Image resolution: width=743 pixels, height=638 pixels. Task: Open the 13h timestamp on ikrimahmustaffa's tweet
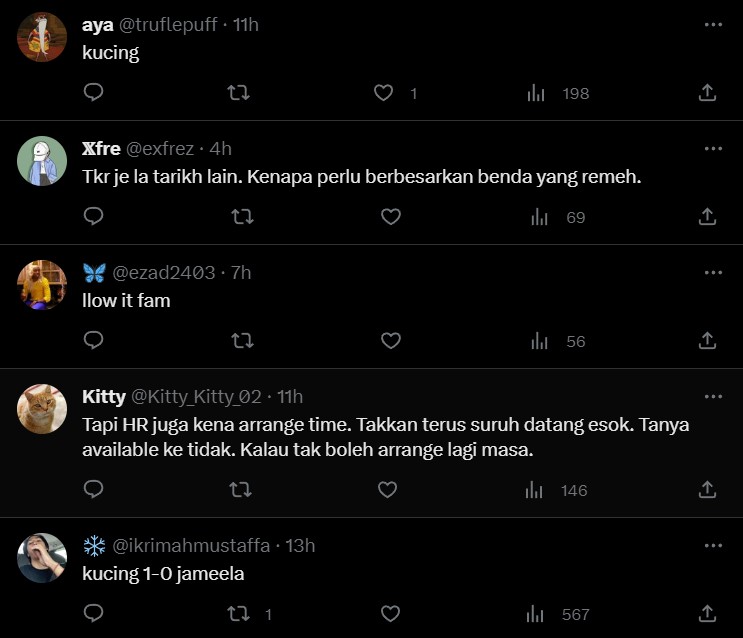[x=300, y=545]
